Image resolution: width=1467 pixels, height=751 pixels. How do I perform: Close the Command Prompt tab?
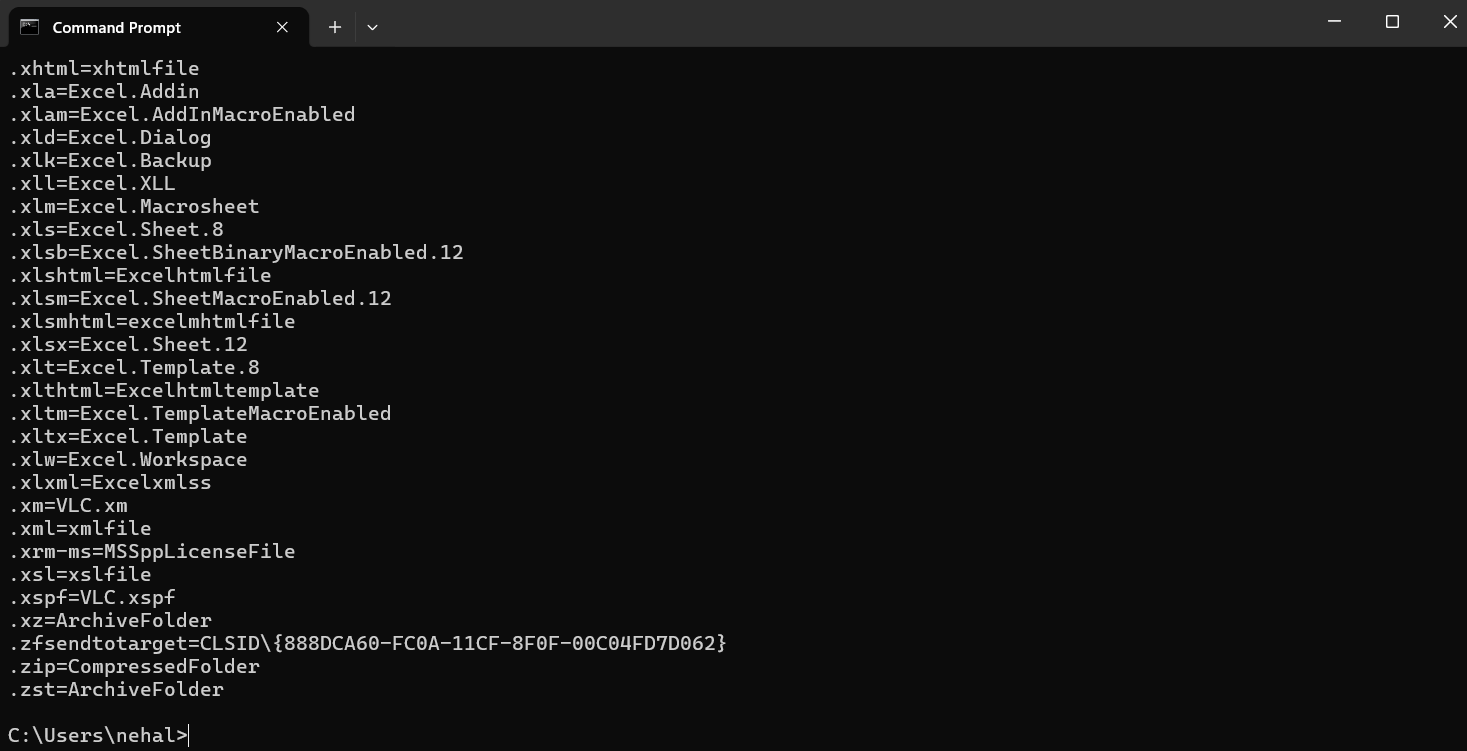click(x=282, y=27)
